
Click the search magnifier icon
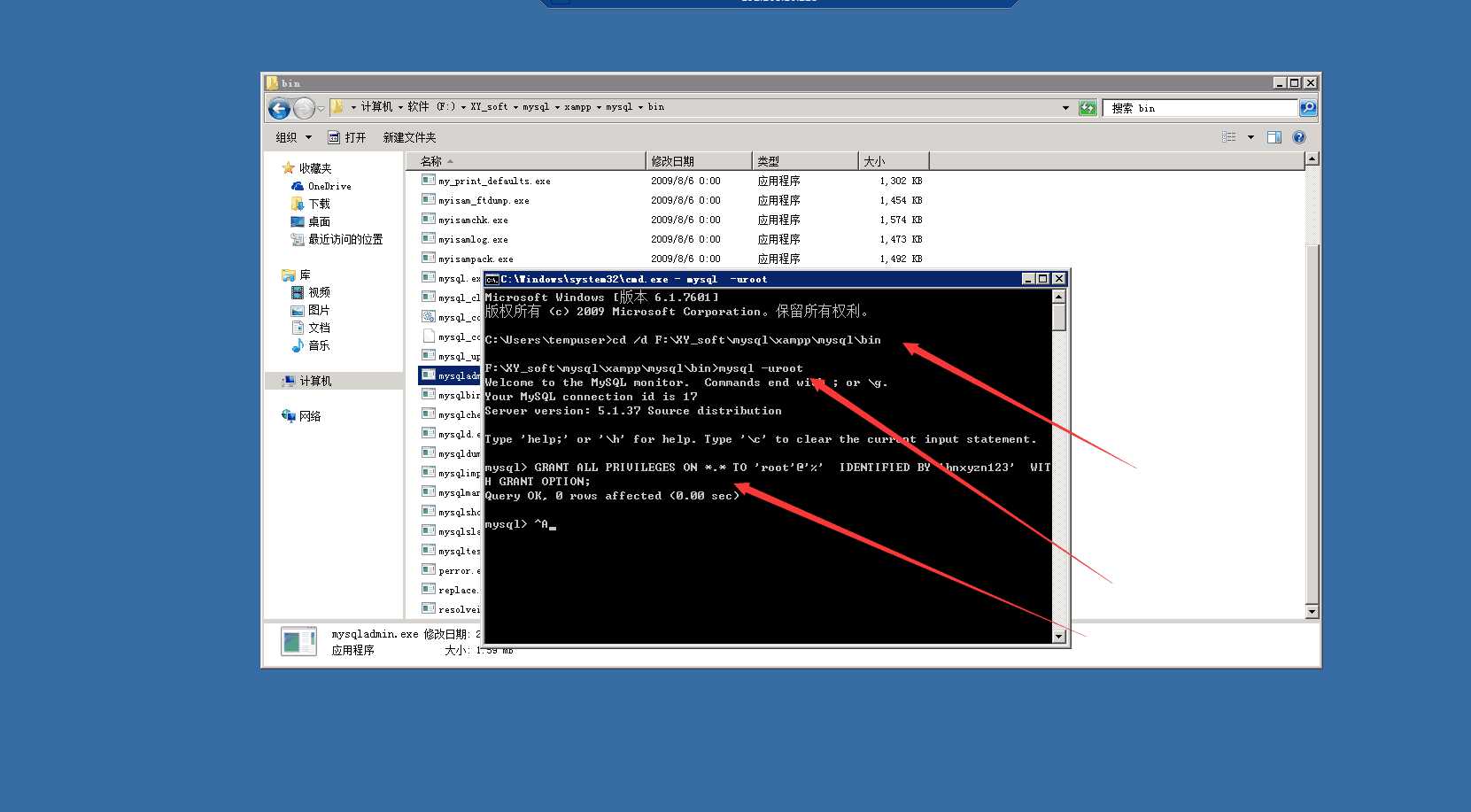pyautogui.click(x=1307, y=108)
